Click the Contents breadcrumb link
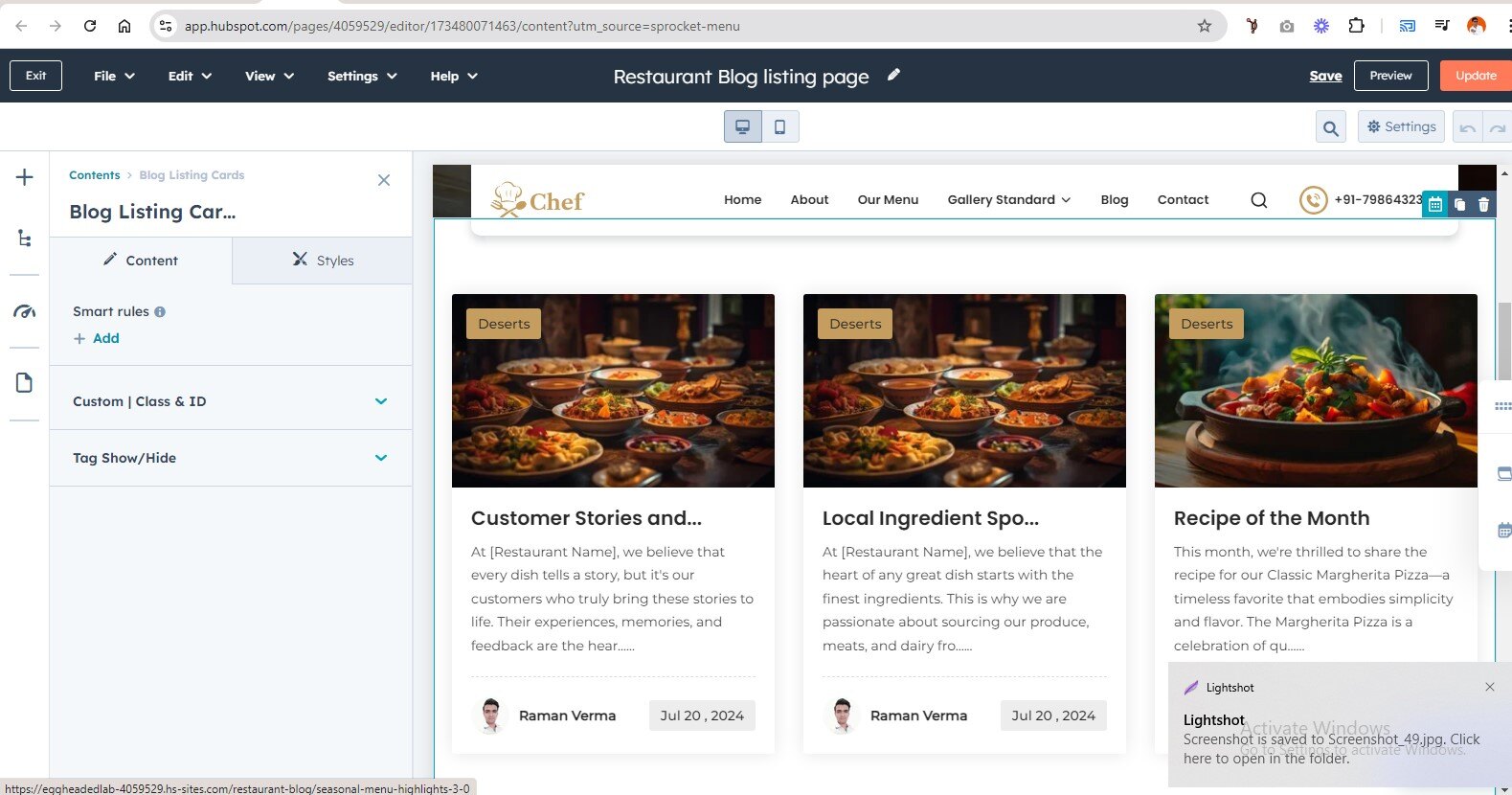 (x=94, y=175)
